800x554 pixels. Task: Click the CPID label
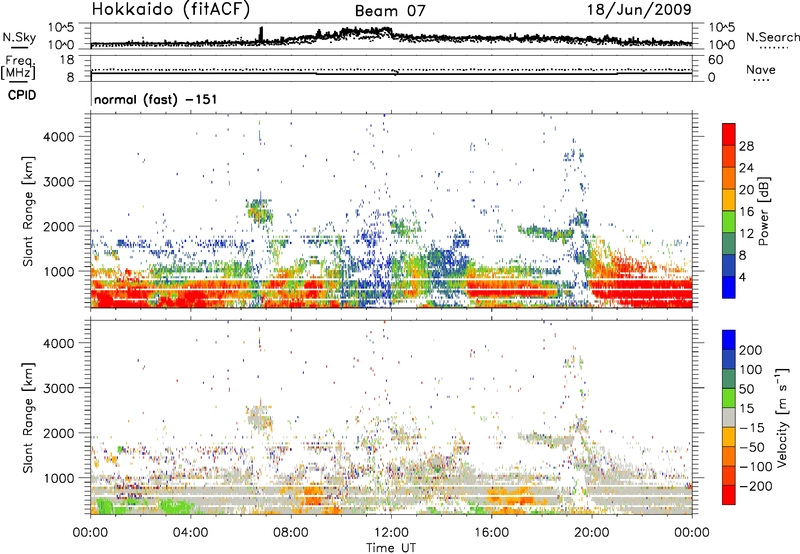[22, 95]
